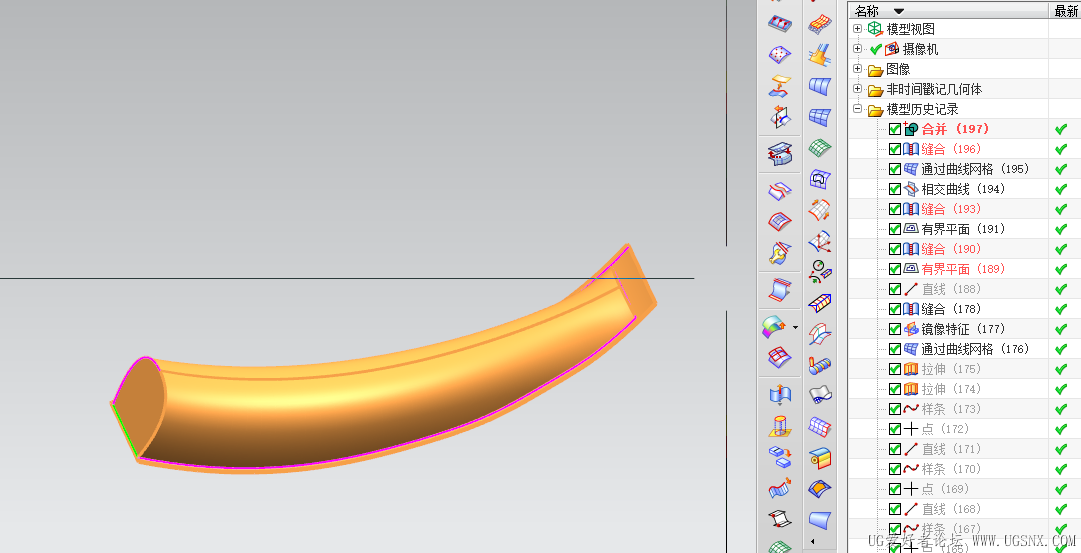Open the dropdown beside the rainbow surface icon

click(x=795, y=328)
